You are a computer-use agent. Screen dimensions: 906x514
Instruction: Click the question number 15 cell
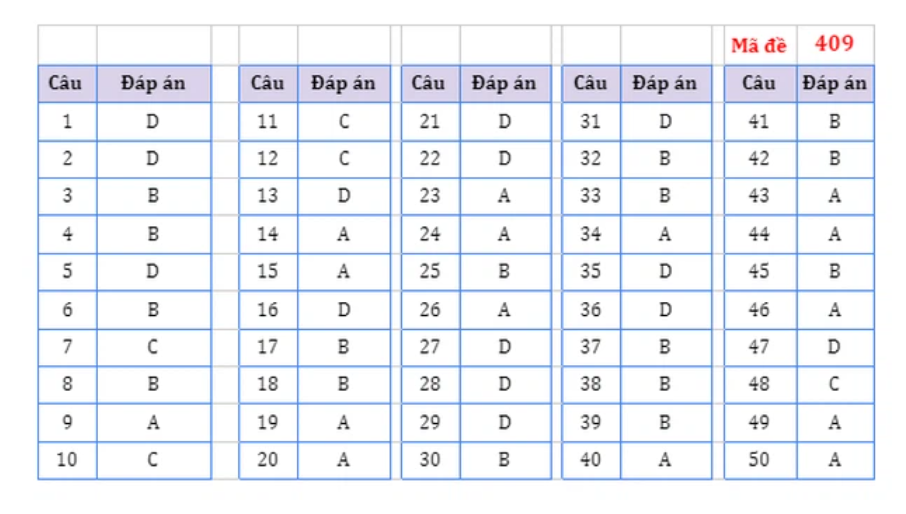tap(268, 271)
